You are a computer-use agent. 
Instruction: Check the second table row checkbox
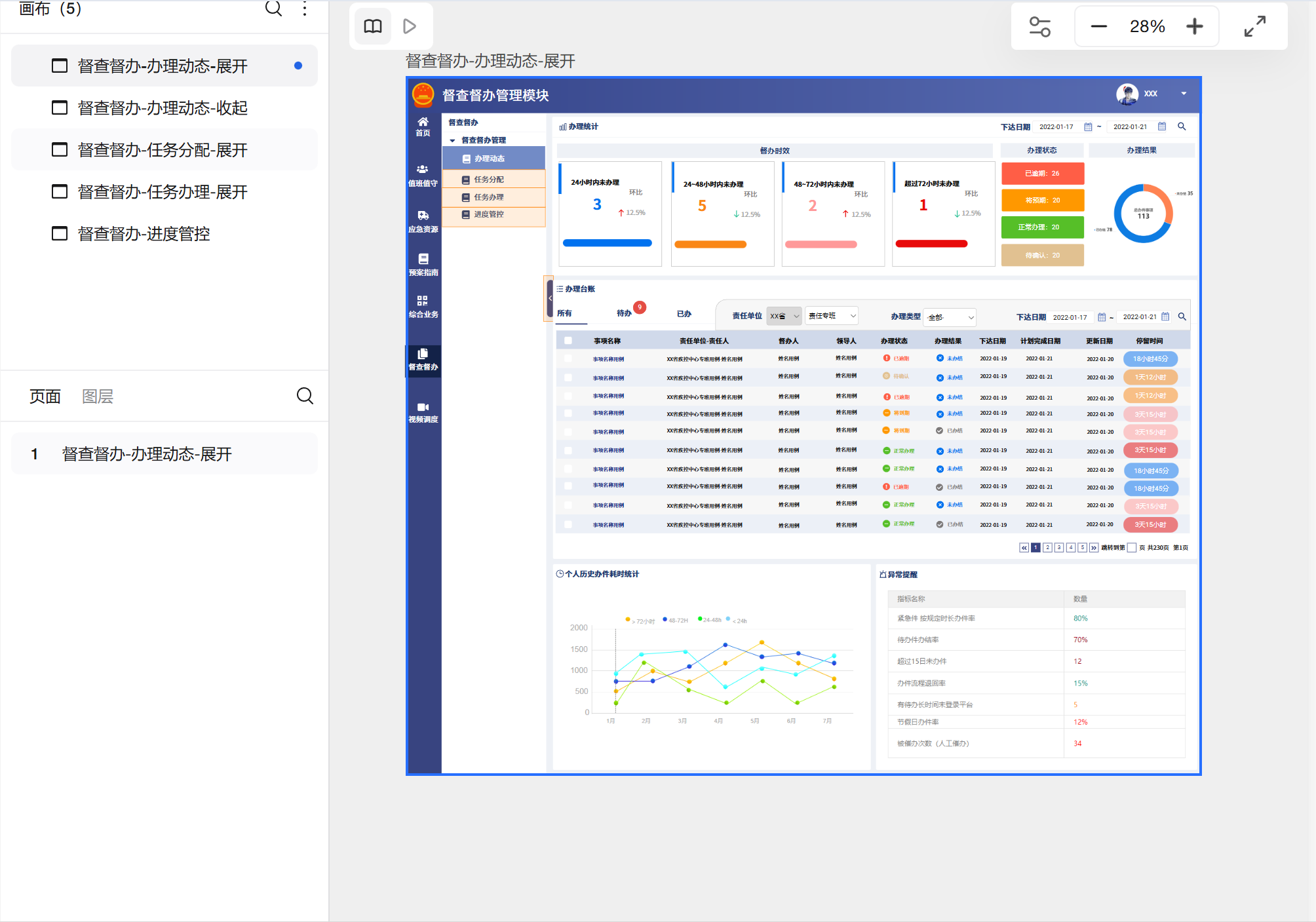pos(568,377)
